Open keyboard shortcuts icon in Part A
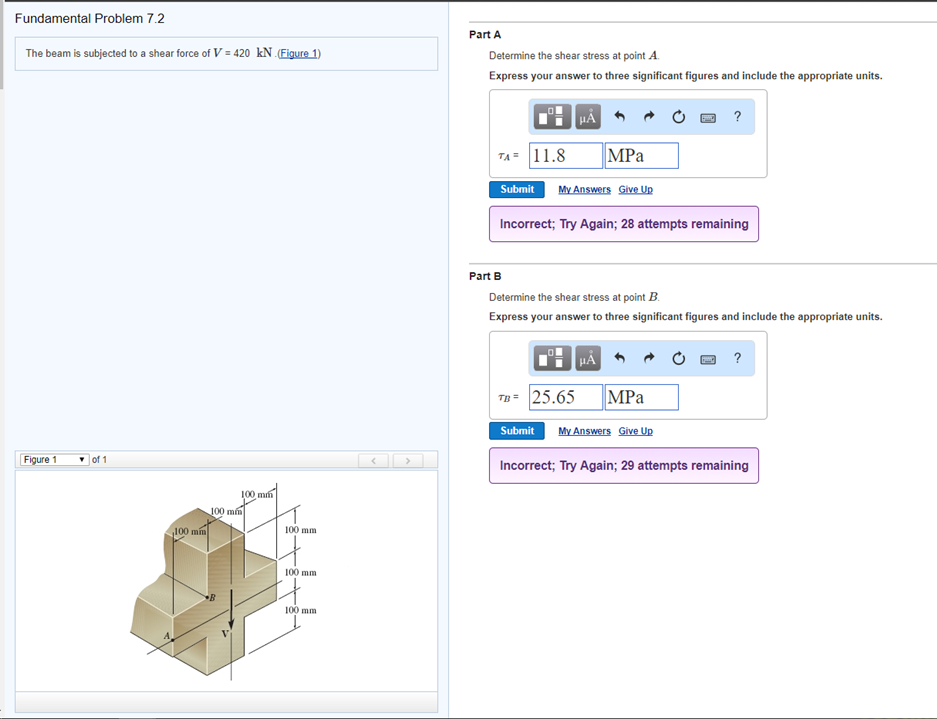The height and width of the screenshot is (719, 937). tap(708, 118)
